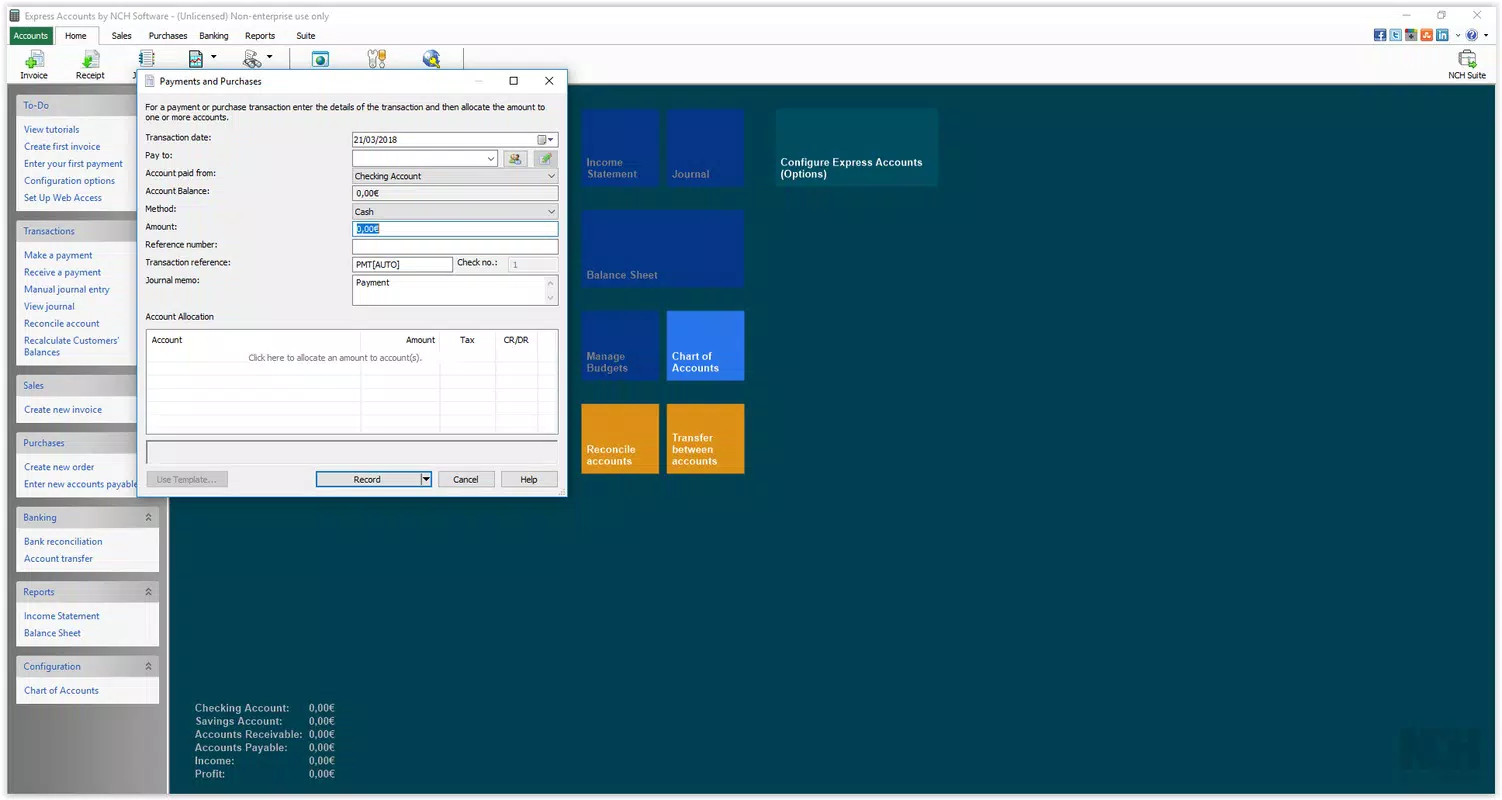Share on Facebook icon
This screenshot has height=800, width=1502.
pos(1380,35)
